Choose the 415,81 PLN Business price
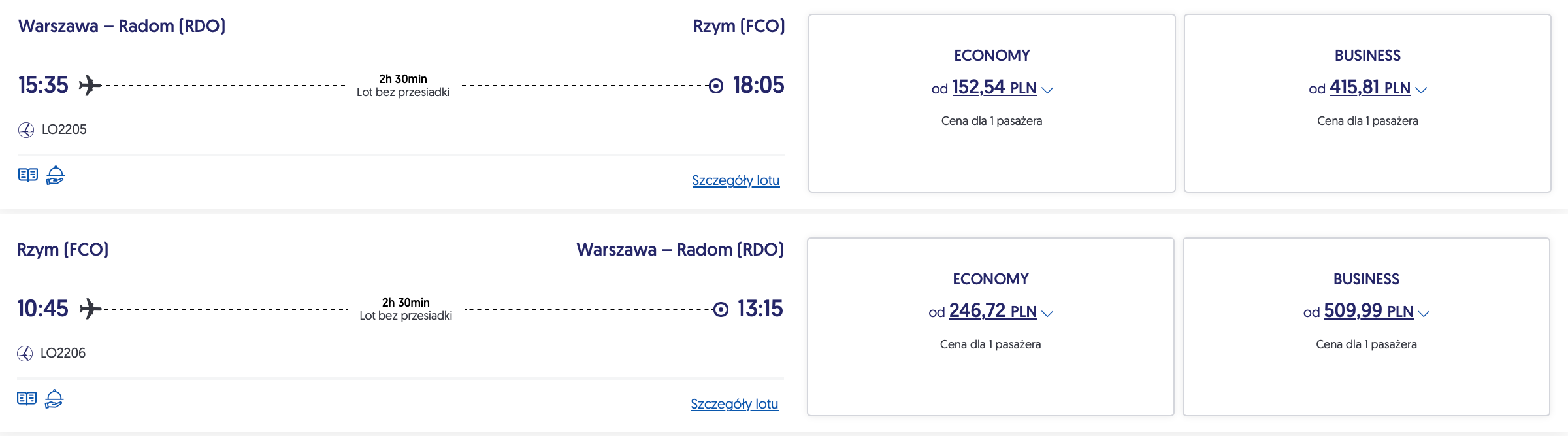The image size is (1568, 436). click(1369, 88)
